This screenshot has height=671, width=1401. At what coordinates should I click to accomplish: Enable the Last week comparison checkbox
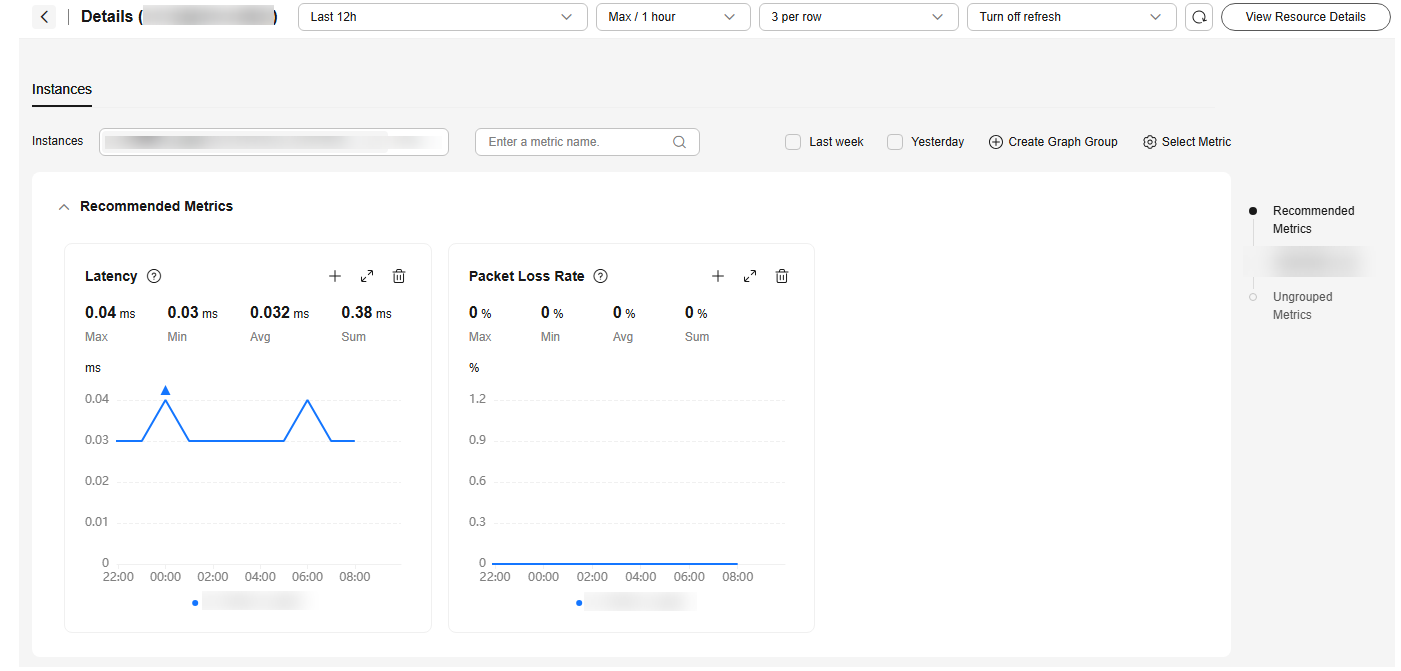pyautogui.click(x=793, y=142)
